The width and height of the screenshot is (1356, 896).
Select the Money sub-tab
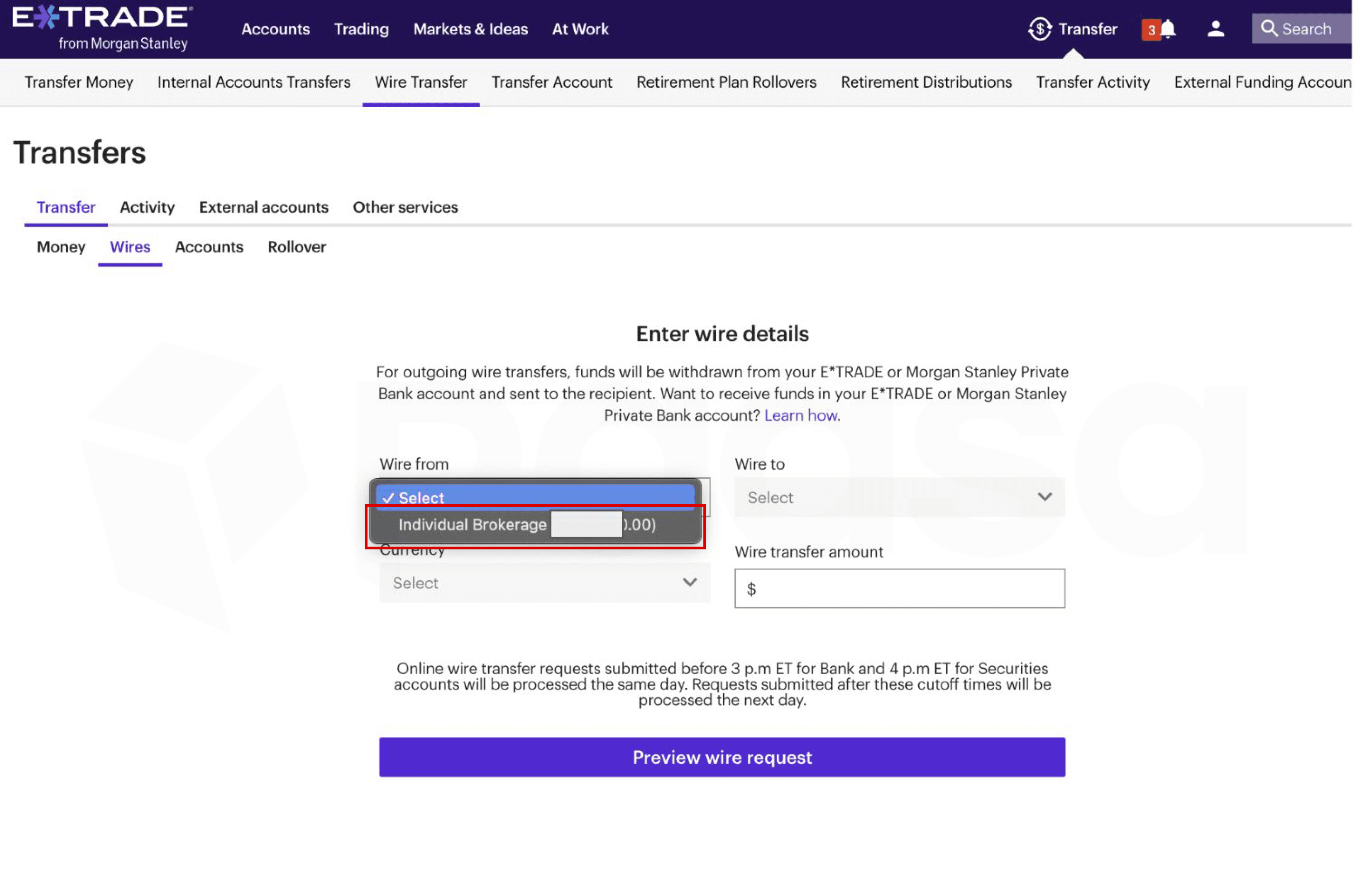[x=61, y=247]
